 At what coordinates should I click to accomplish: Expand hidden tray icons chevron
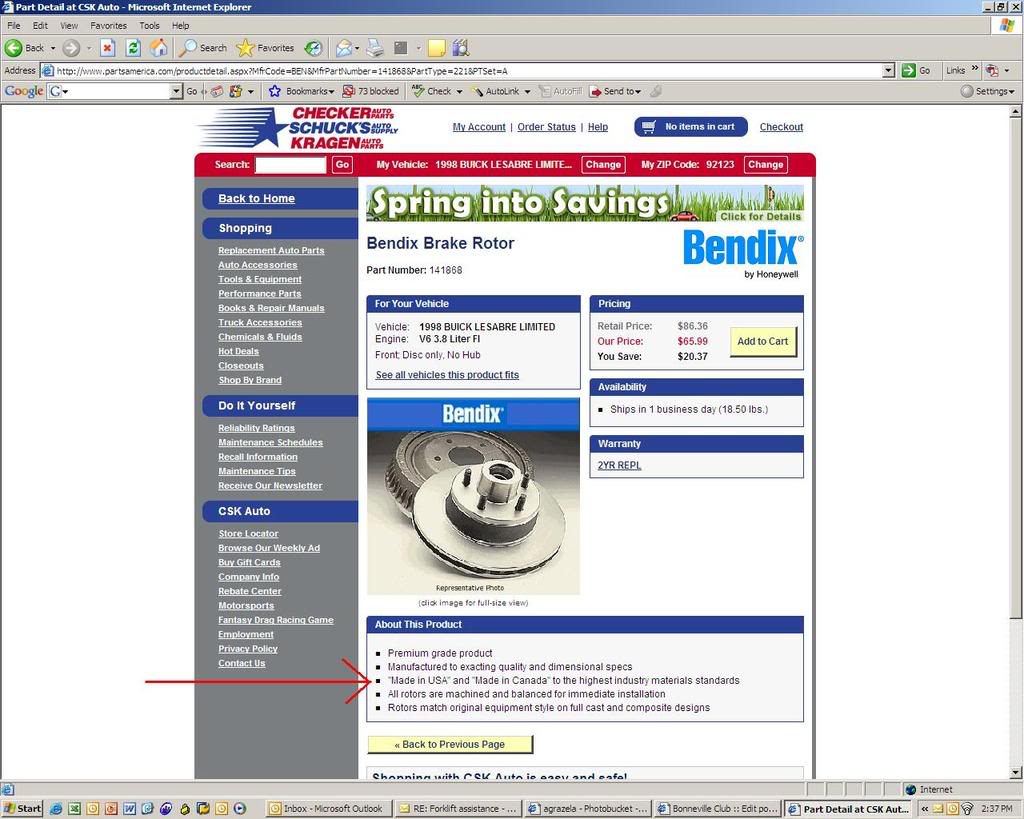coord(925,809)
